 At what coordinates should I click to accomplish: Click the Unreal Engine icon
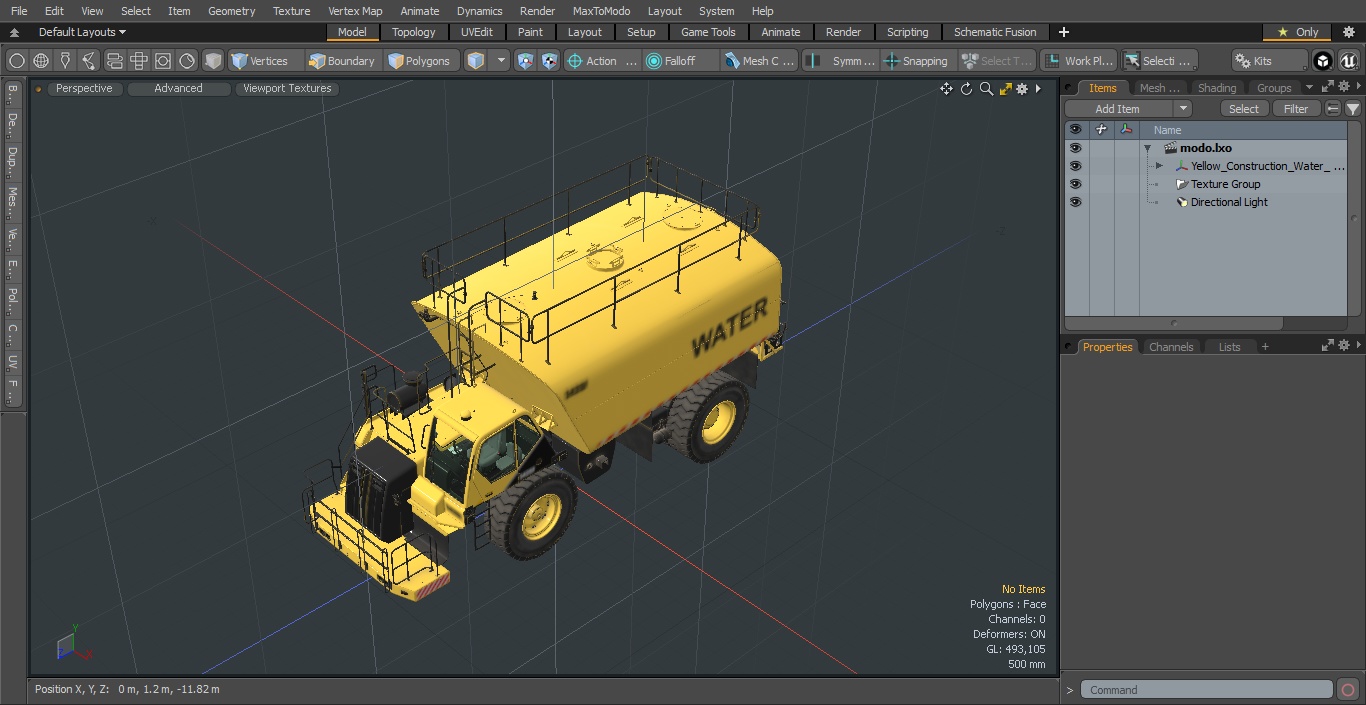(x=1348, y=61)
